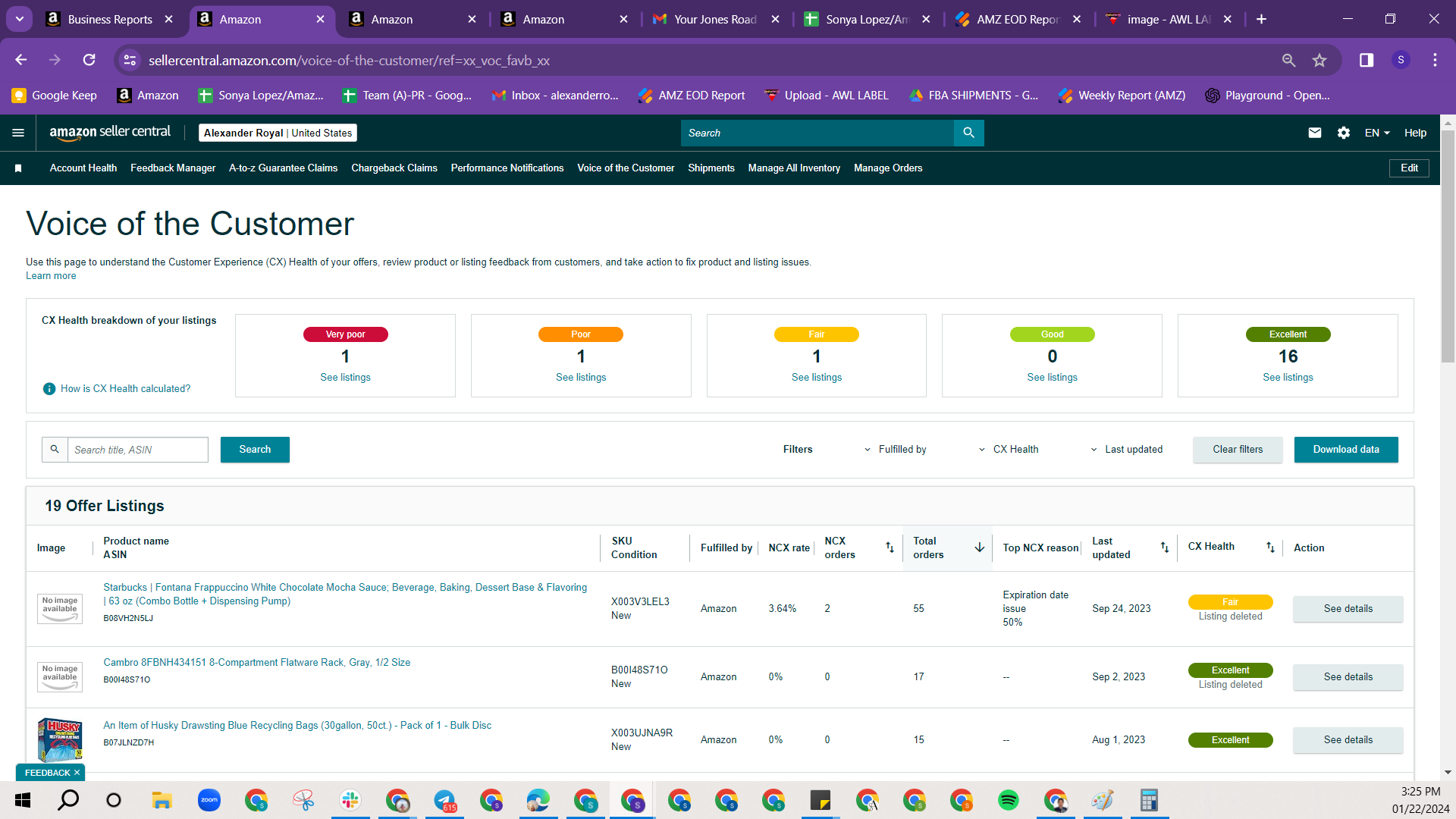1456x819 pixels.
Task: Open the settings gear in Seller Central
Action: [x=1344, y=133]
